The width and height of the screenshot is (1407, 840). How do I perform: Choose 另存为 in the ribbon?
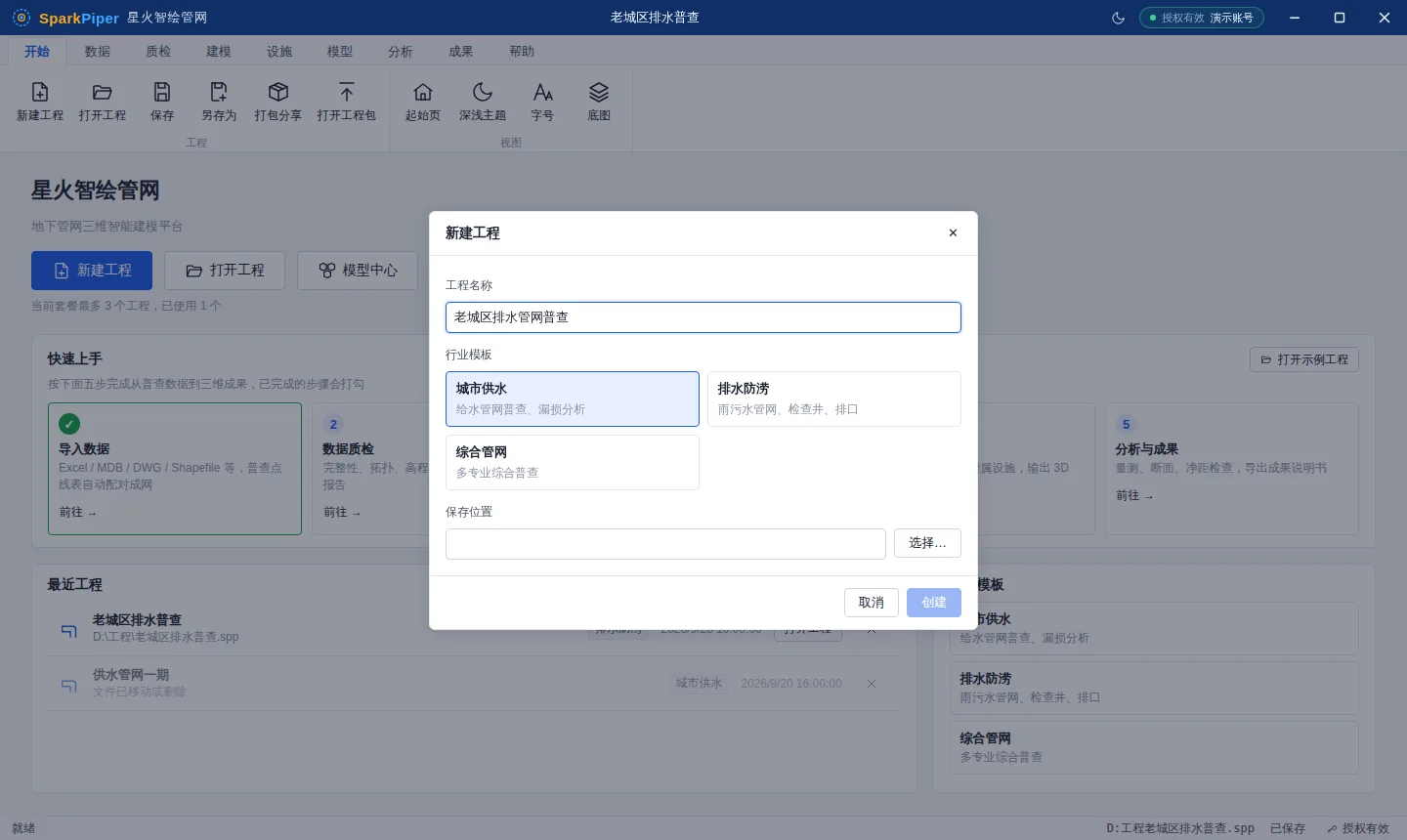tap(219, 102)
